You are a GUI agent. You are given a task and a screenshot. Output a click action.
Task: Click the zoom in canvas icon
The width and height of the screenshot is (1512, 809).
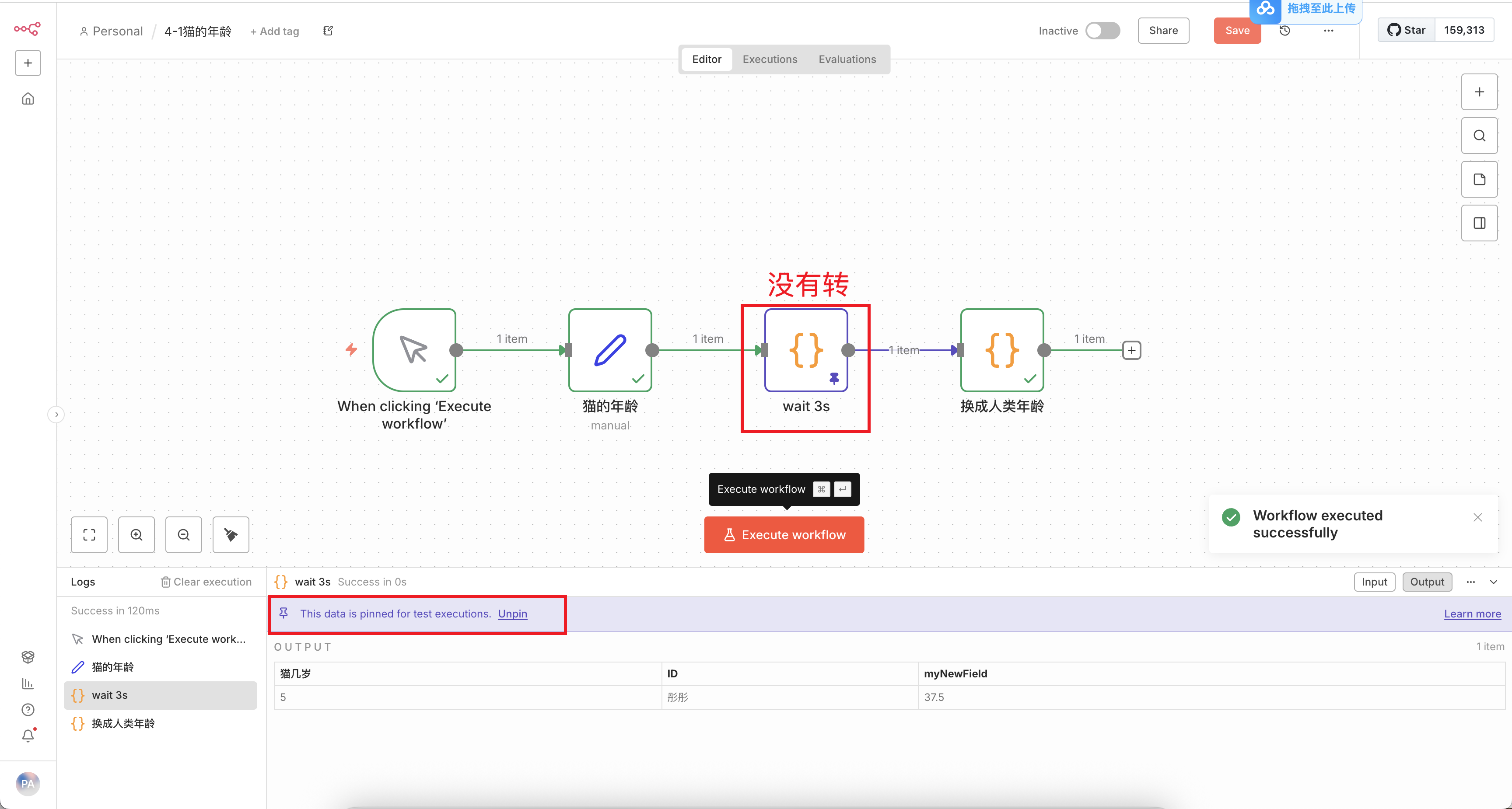[136, 534]
